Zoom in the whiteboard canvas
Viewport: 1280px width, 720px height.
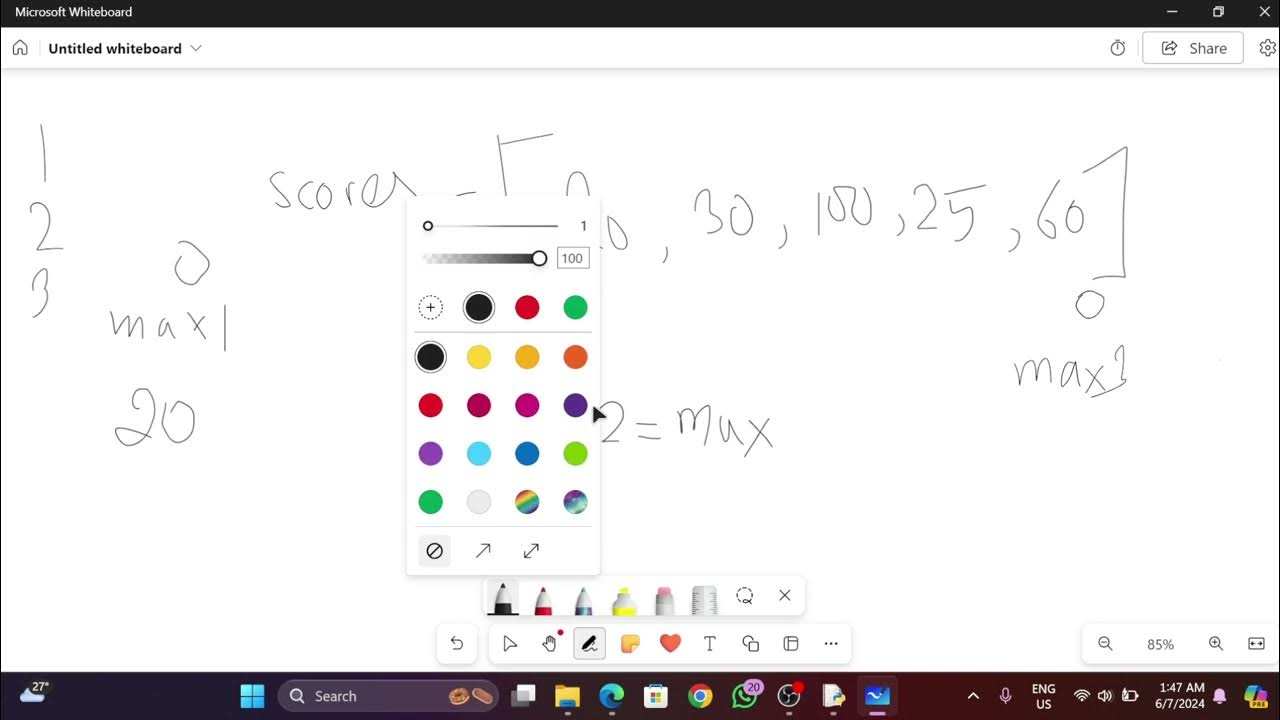click(x=1216, y=644)
